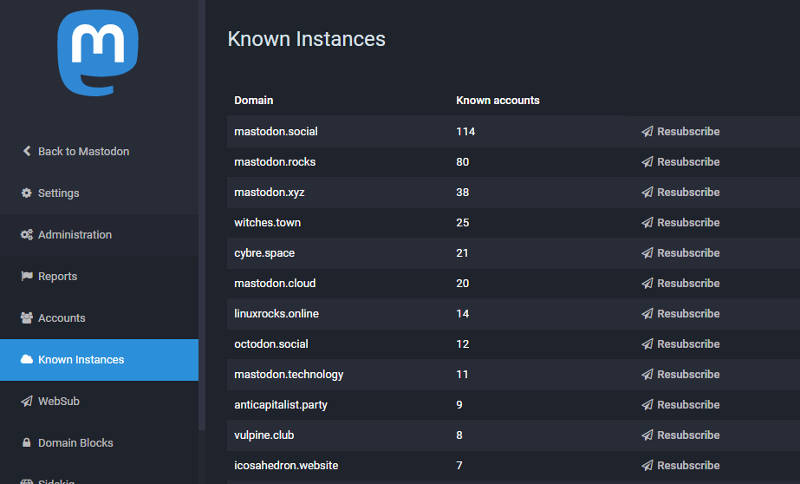This screenshot has width=800, height=484.
Task: Click the linuxrocks.online domain cell
Action: tap(277, 314)
